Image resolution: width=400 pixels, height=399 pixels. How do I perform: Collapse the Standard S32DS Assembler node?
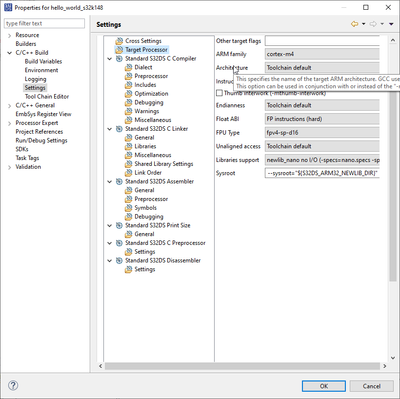109,182
